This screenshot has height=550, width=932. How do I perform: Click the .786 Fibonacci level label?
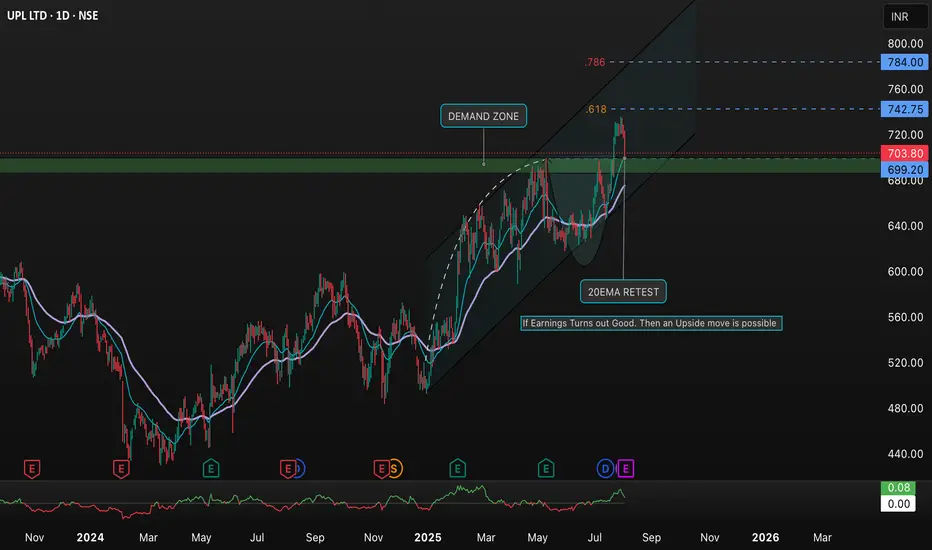pyautogui.click(x=595, y=62)
